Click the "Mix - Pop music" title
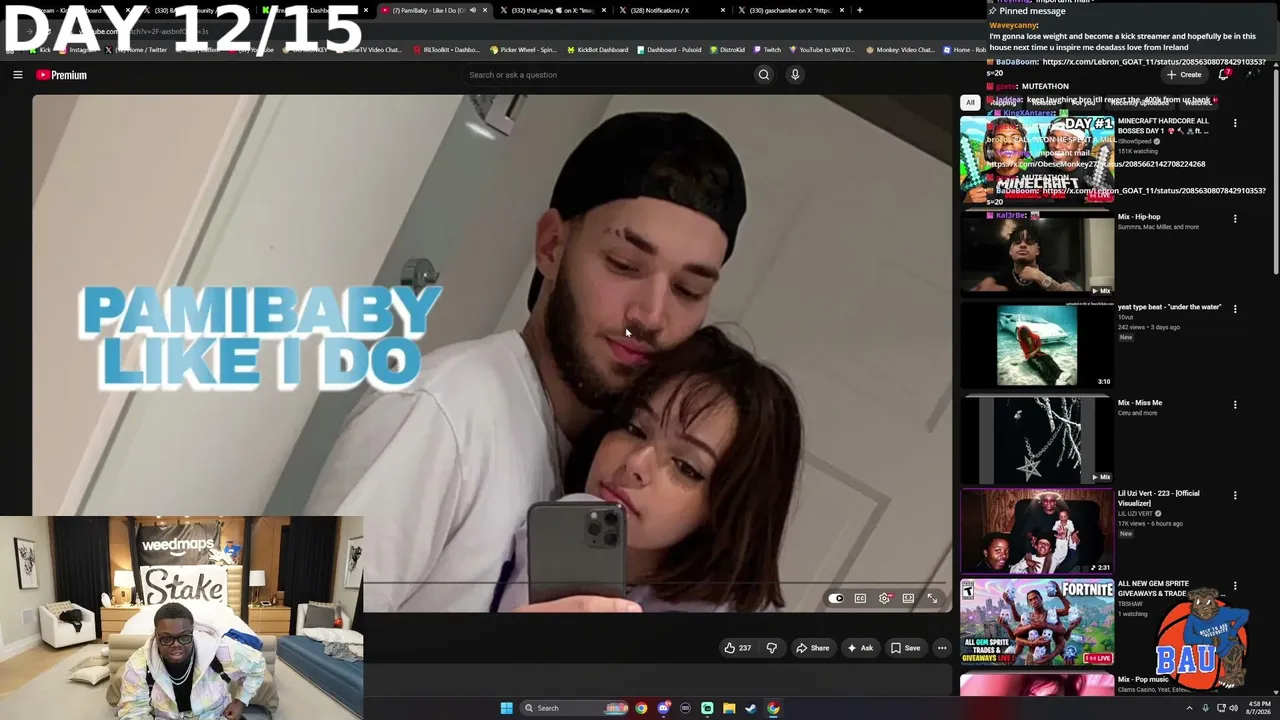This screenshot has width=1280, height=720. pos(1143,679)
